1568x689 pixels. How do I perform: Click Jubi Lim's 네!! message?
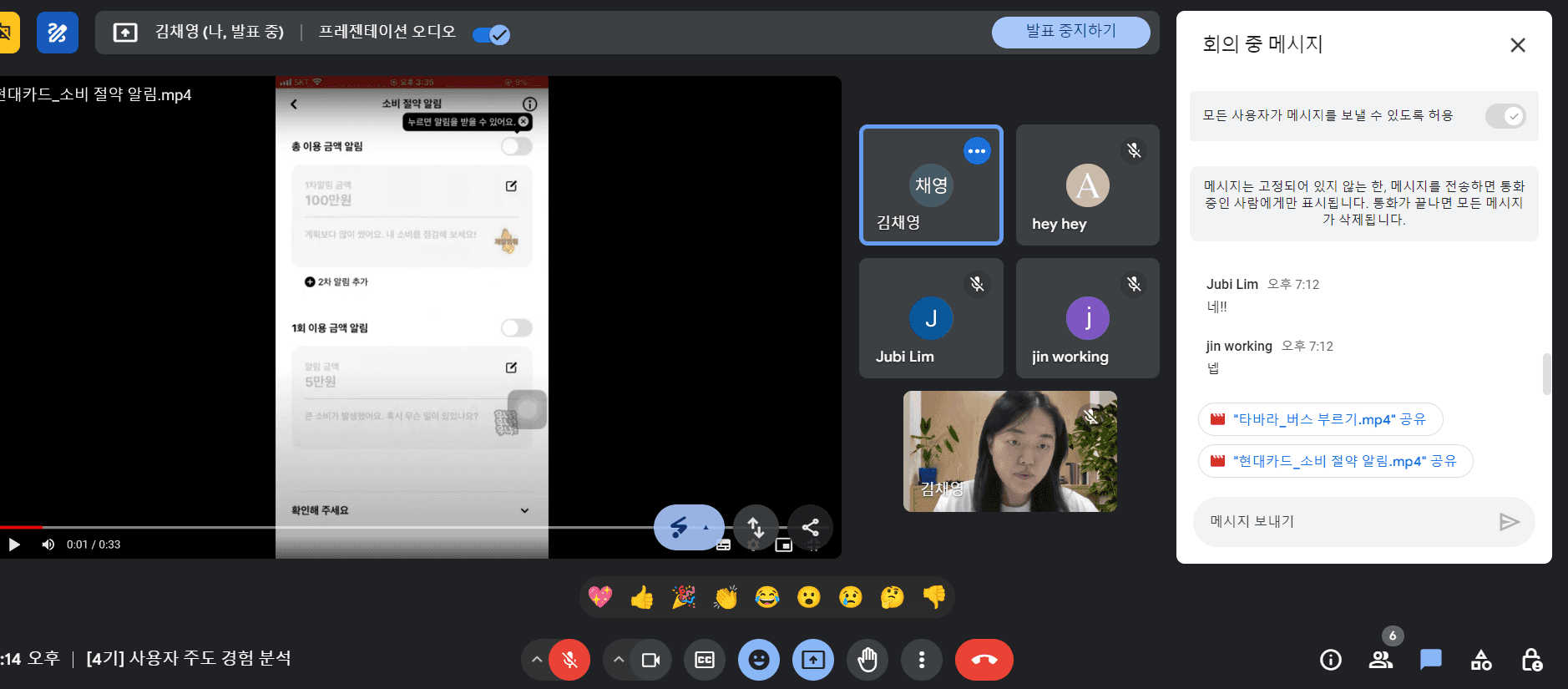(1217, 307)
